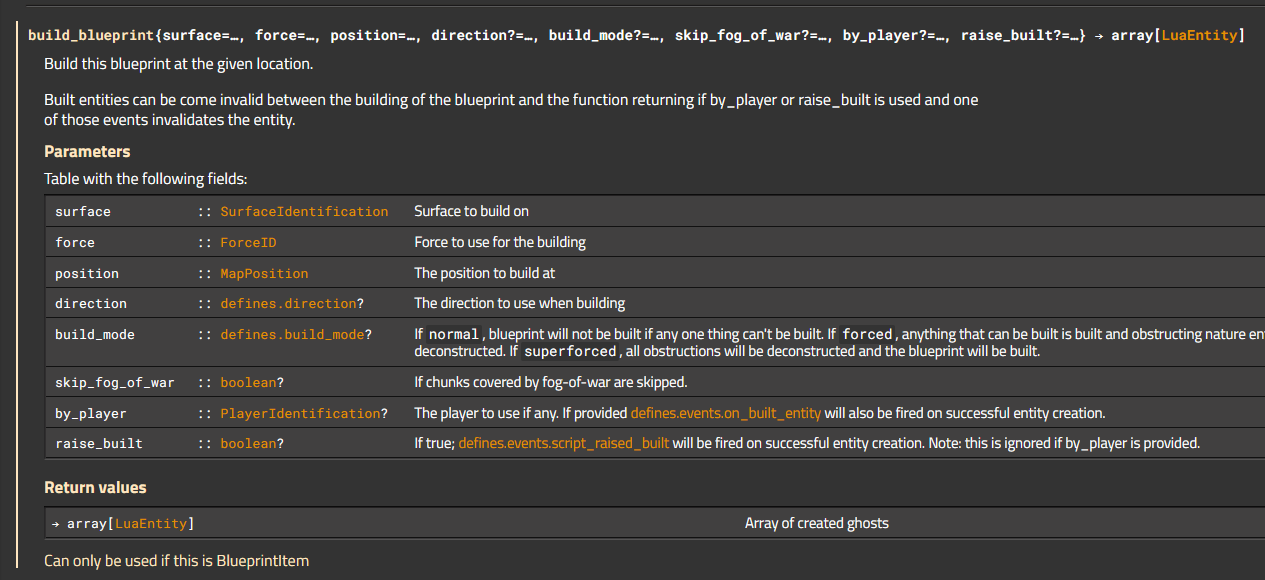Select the skip_fog_of_war parameter name
Screen dimensions: 1265x580
pos(114,383)
